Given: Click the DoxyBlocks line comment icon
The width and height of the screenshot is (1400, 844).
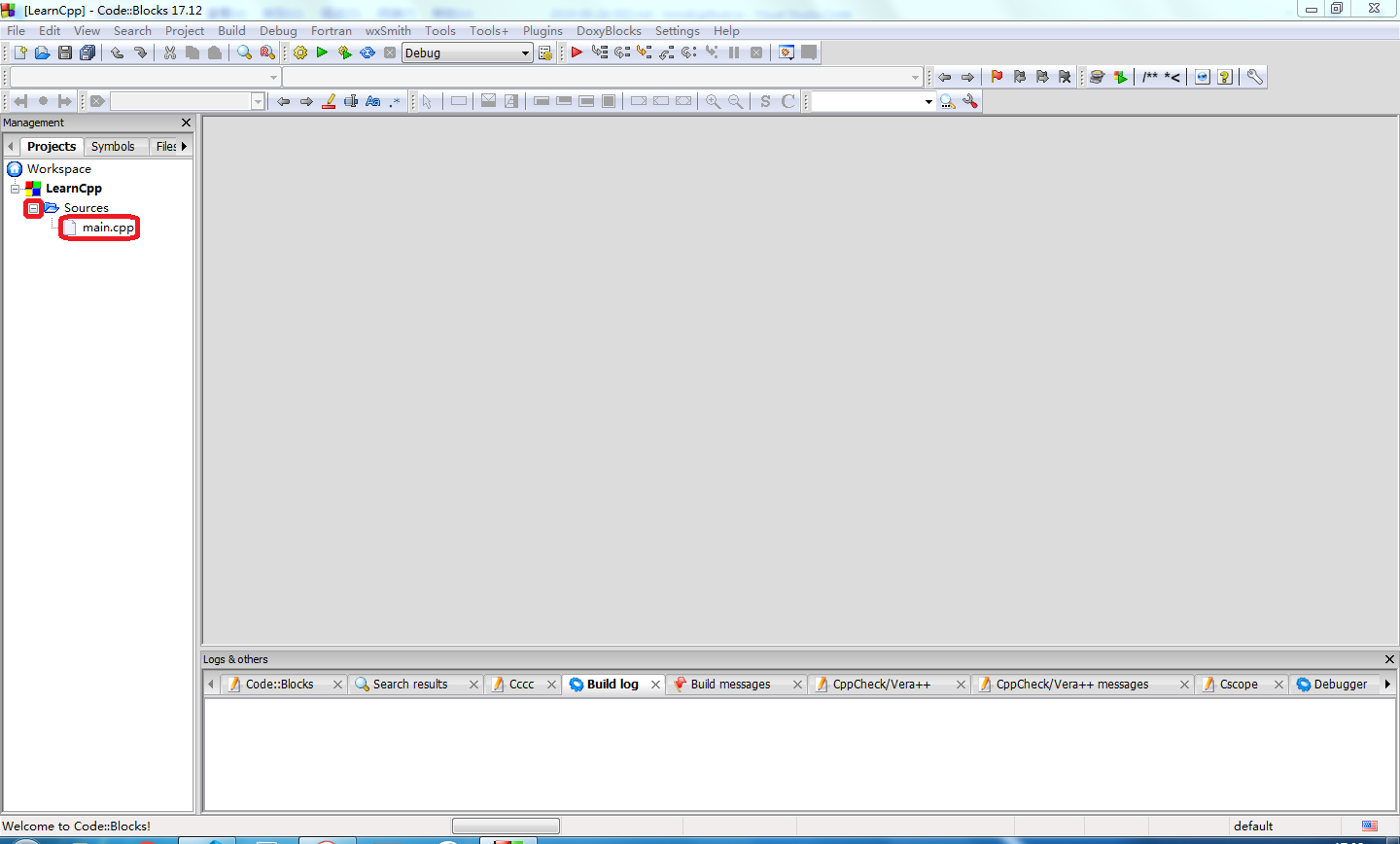Looking at the screenshot, I should 1172,77.
